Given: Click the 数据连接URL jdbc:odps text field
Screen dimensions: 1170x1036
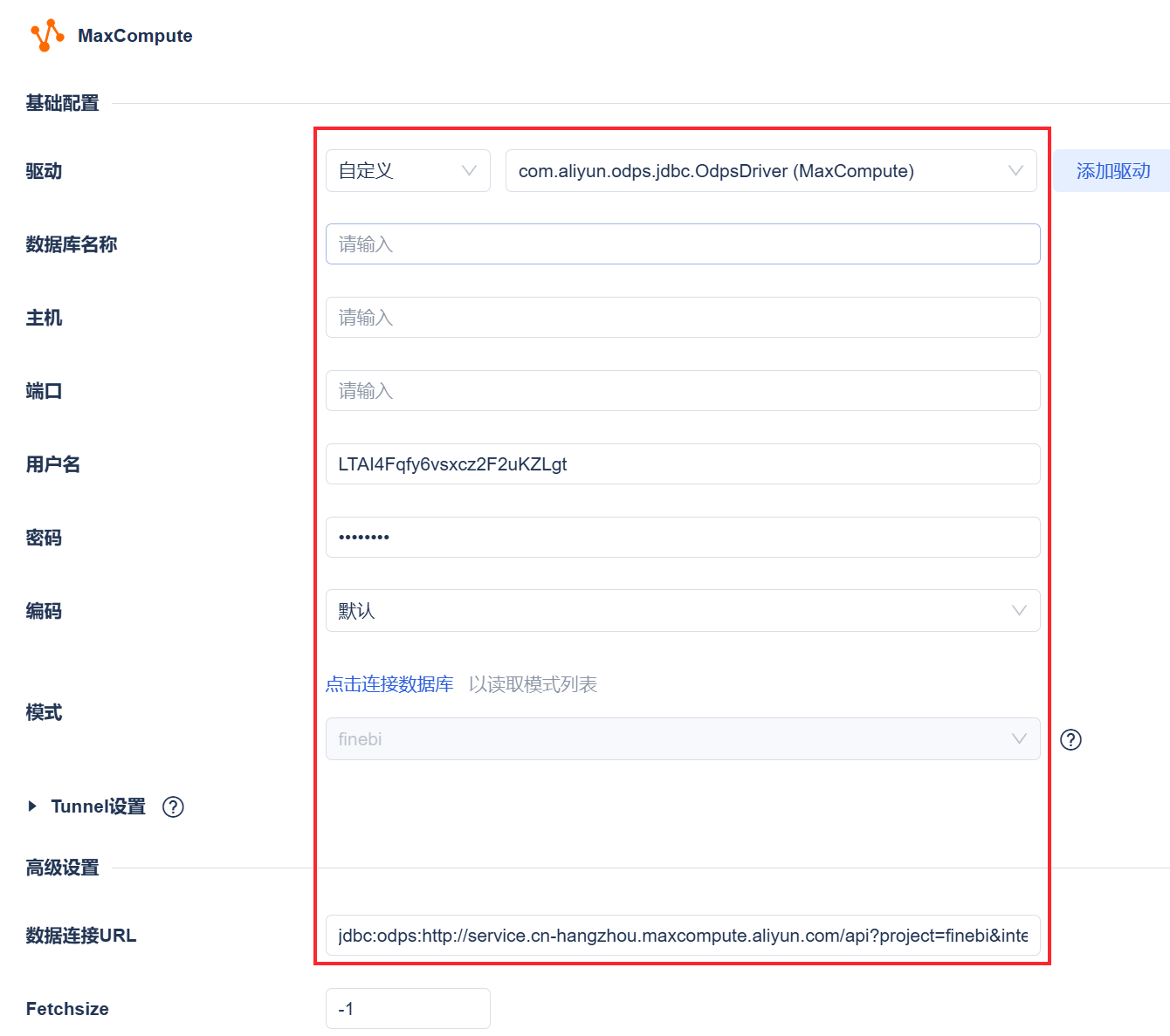Looking at the screenshot, I should click(681, 935).
